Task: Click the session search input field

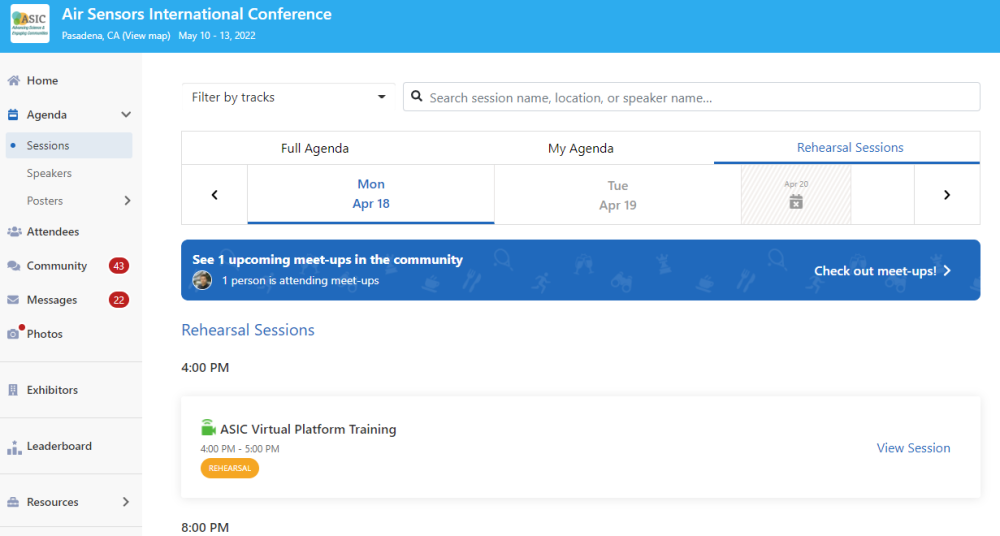Action: [691, 97]
